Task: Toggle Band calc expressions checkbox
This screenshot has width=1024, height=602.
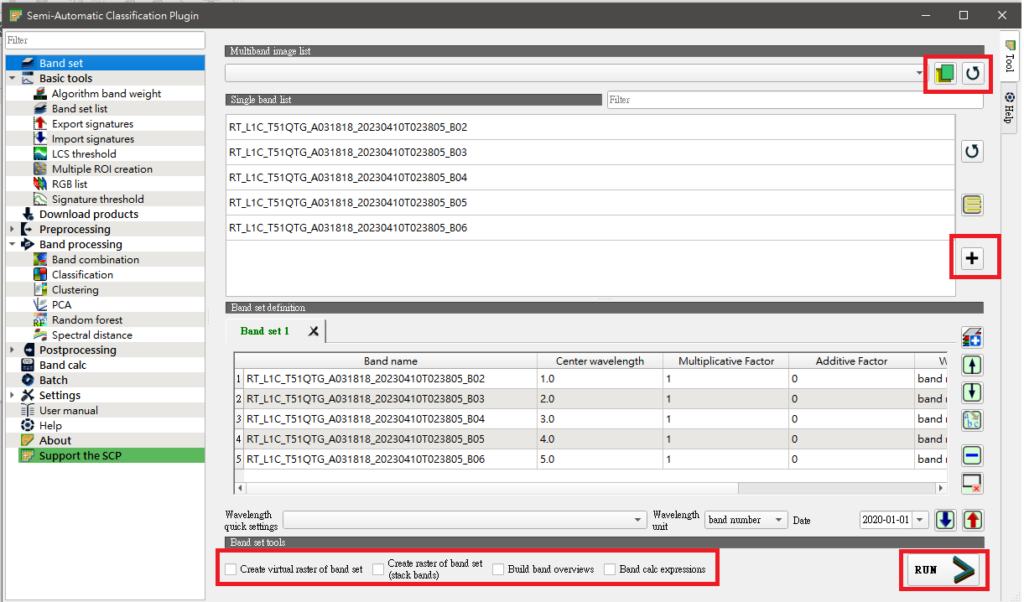Action: pyautogui.click(x=610, y=569)
